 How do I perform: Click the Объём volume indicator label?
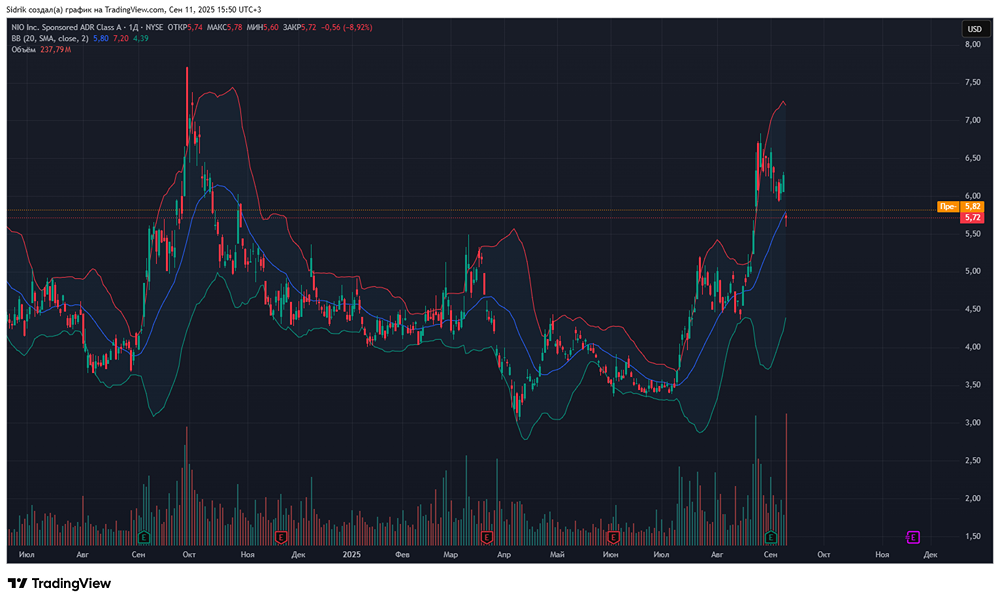tap(24, 49)
